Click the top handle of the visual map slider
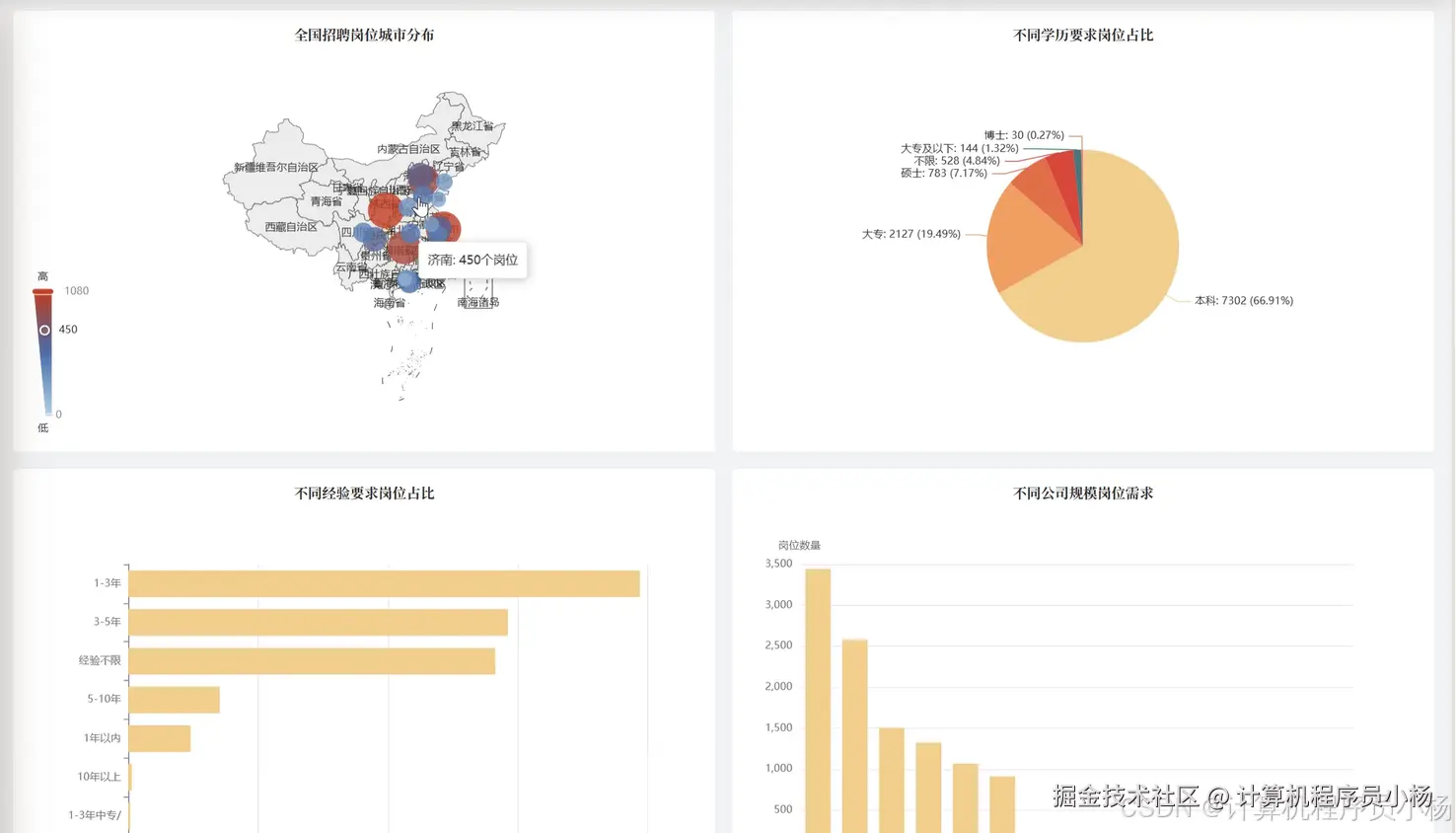Viewport: 1456px width, 833px height. click(x=42, y=291)
